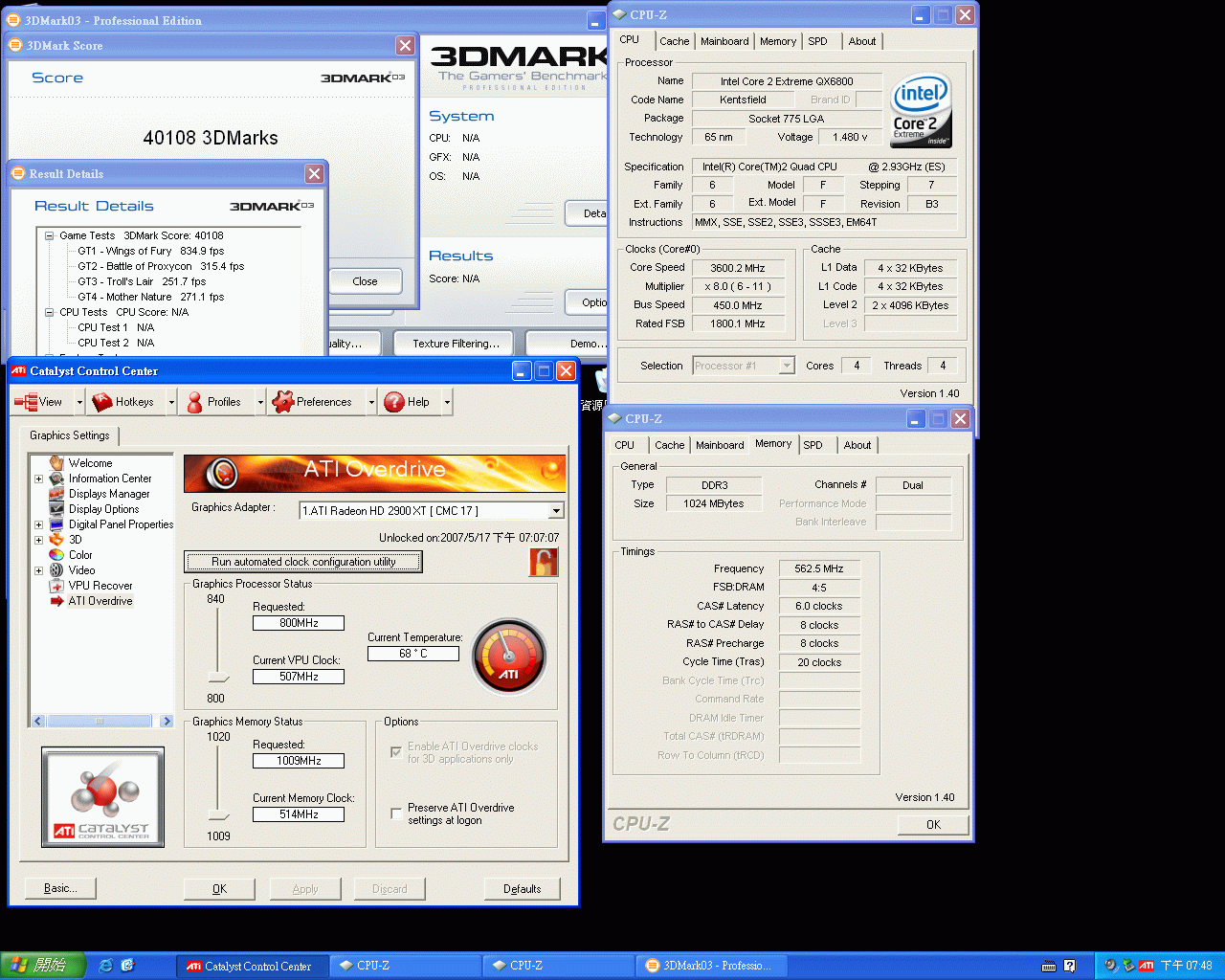This screenshot has height=980, width=1225.
Task: Enable Preserve ATI Overdrive settings at logon
Action: point(396,813)
